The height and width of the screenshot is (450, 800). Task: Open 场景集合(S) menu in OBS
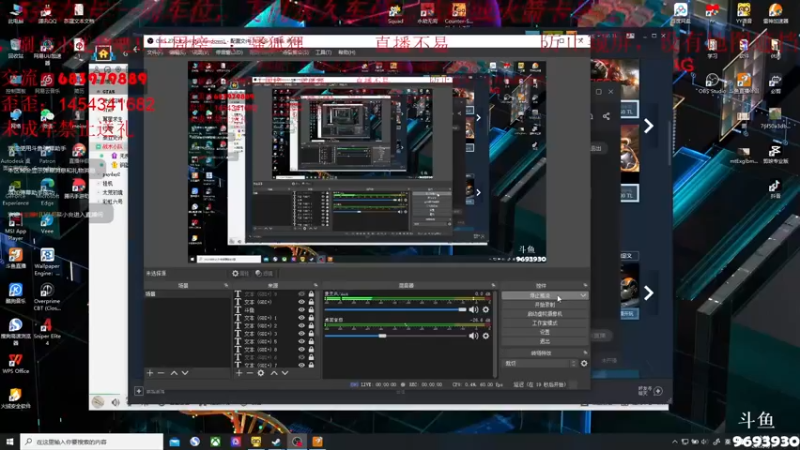click(295, 53)
